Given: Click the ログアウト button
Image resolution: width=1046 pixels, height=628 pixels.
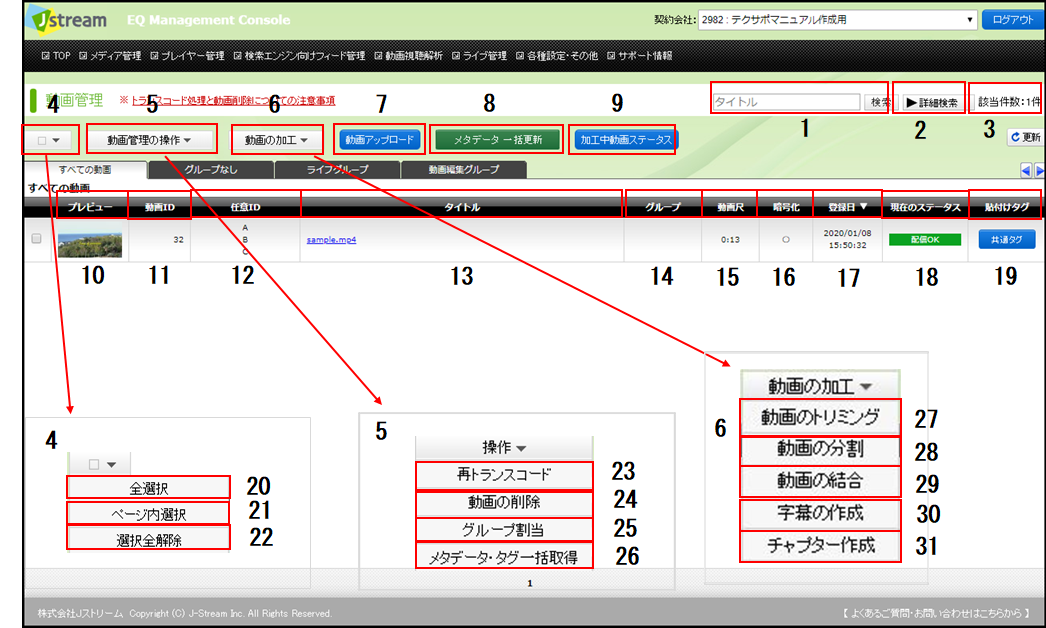Looking at the screenshot, I should pyautogui.click(x=1012, y=19).
